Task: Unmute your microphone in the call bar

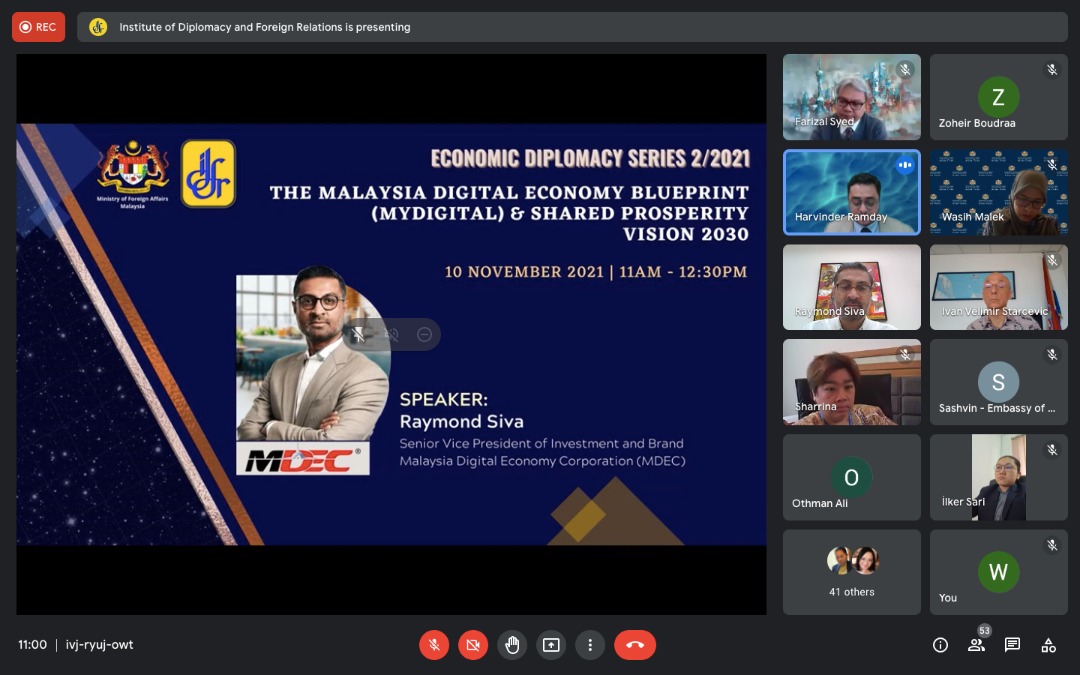Action: point(434,645)
